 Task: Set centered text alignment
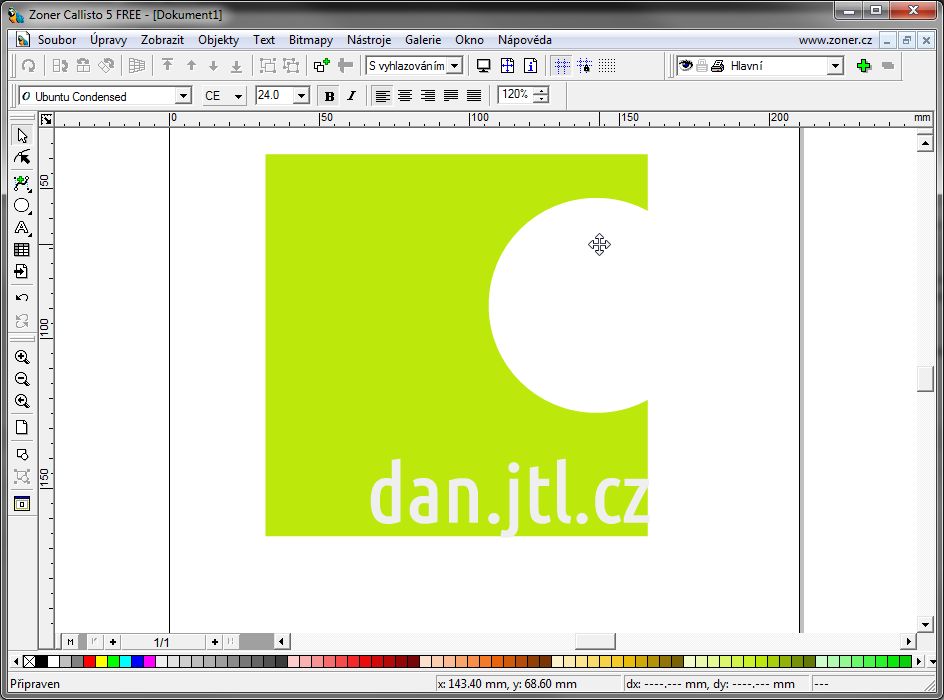coord(405,96)
